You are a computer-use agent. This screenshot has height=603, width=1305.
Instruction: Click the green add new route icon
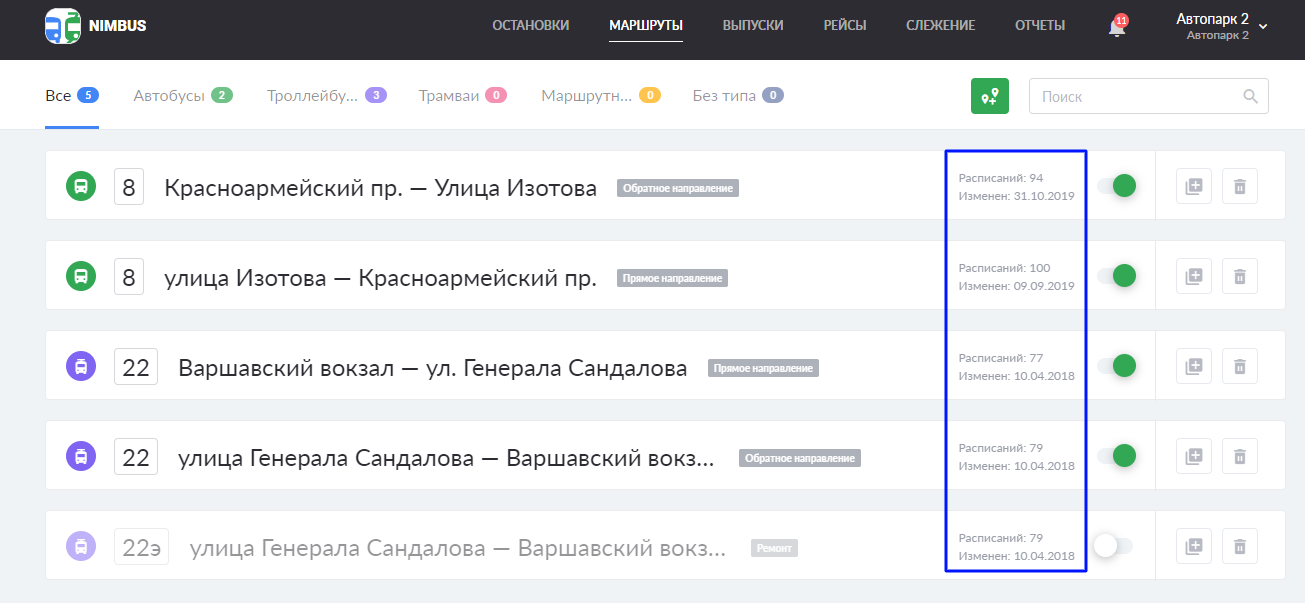(989, 95)
